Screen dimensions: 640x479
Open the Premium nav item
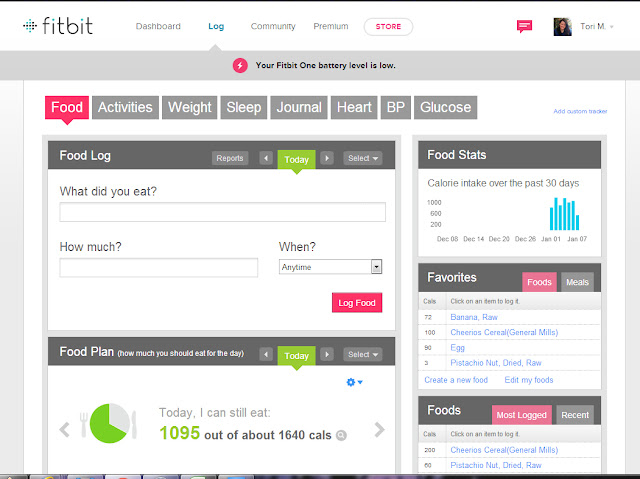331,26
